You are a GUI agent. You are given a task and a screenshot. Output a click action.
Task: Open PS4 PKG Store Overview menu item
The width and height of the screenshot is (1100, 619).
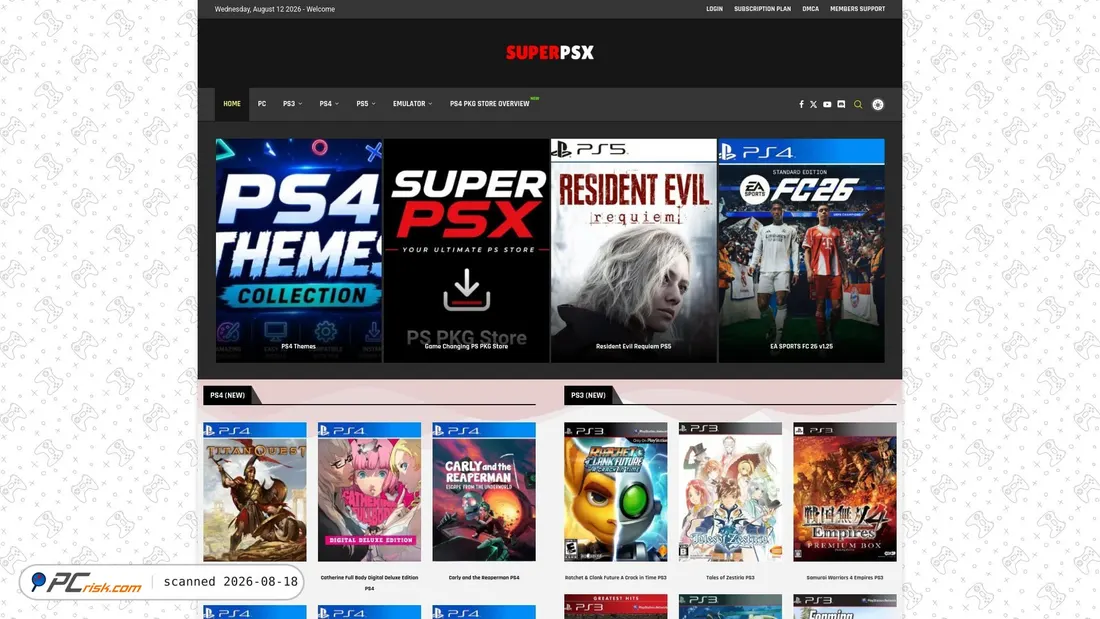pos(490,104)
